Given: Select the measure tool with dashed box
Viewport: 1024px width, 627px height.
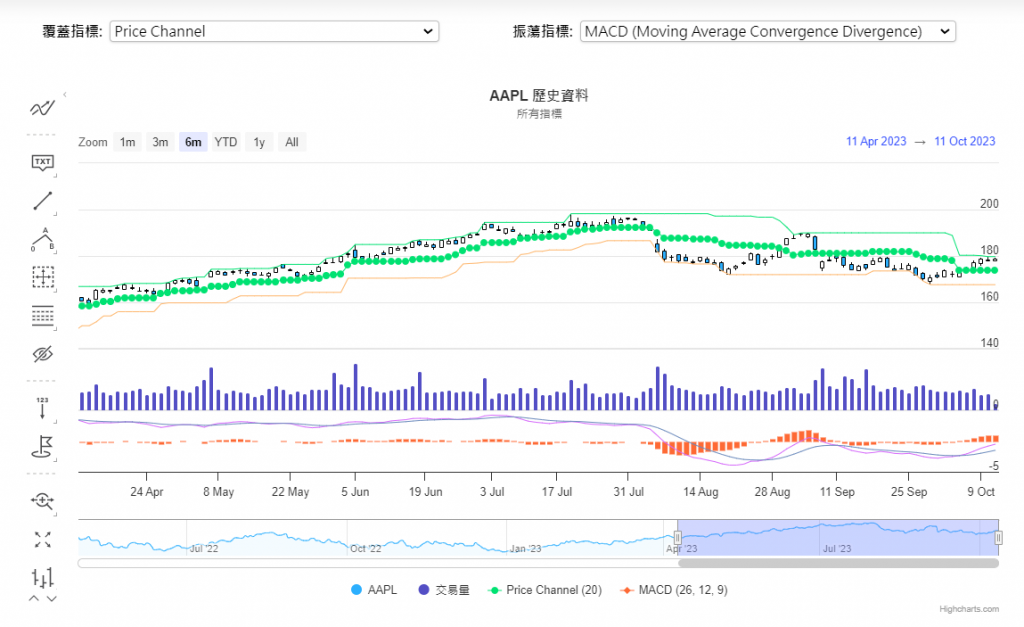Looking at the screenshot, I should pos(42,277).
